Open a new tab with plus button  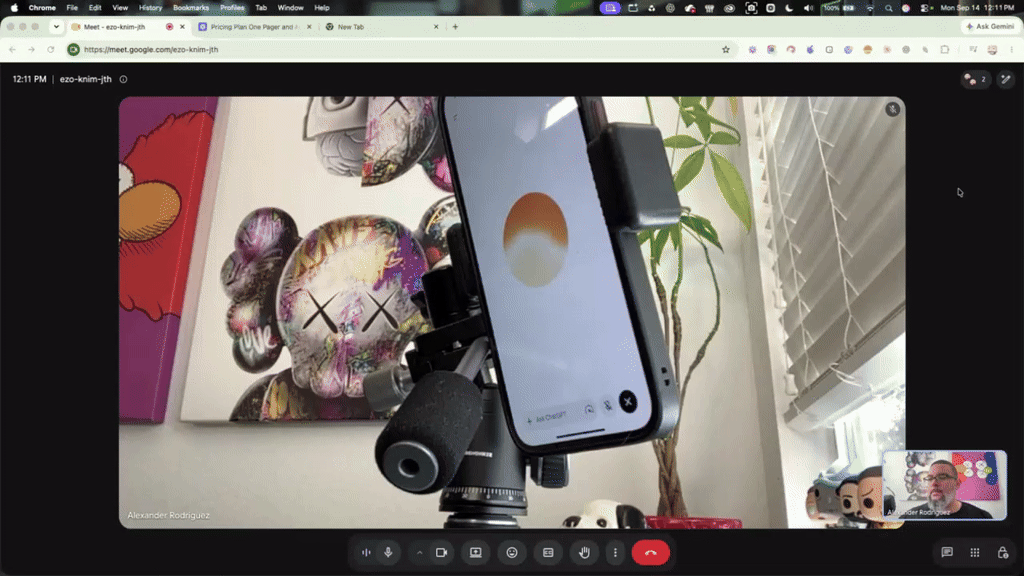pos(455,27)
